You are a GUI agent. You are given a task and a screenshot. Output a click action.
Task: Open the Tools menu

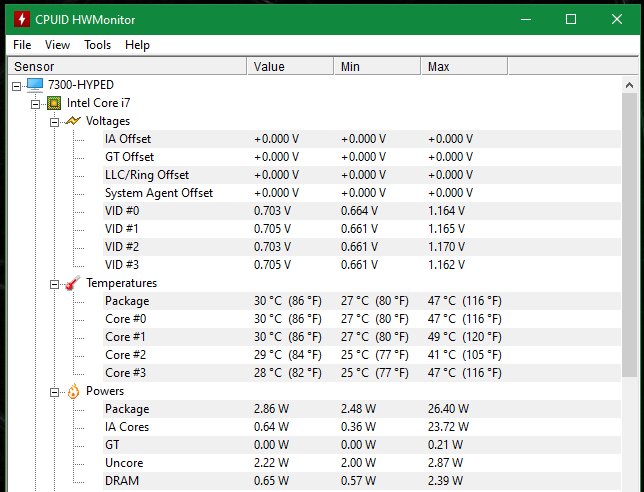pyautogui.click(x=97, y=45)
